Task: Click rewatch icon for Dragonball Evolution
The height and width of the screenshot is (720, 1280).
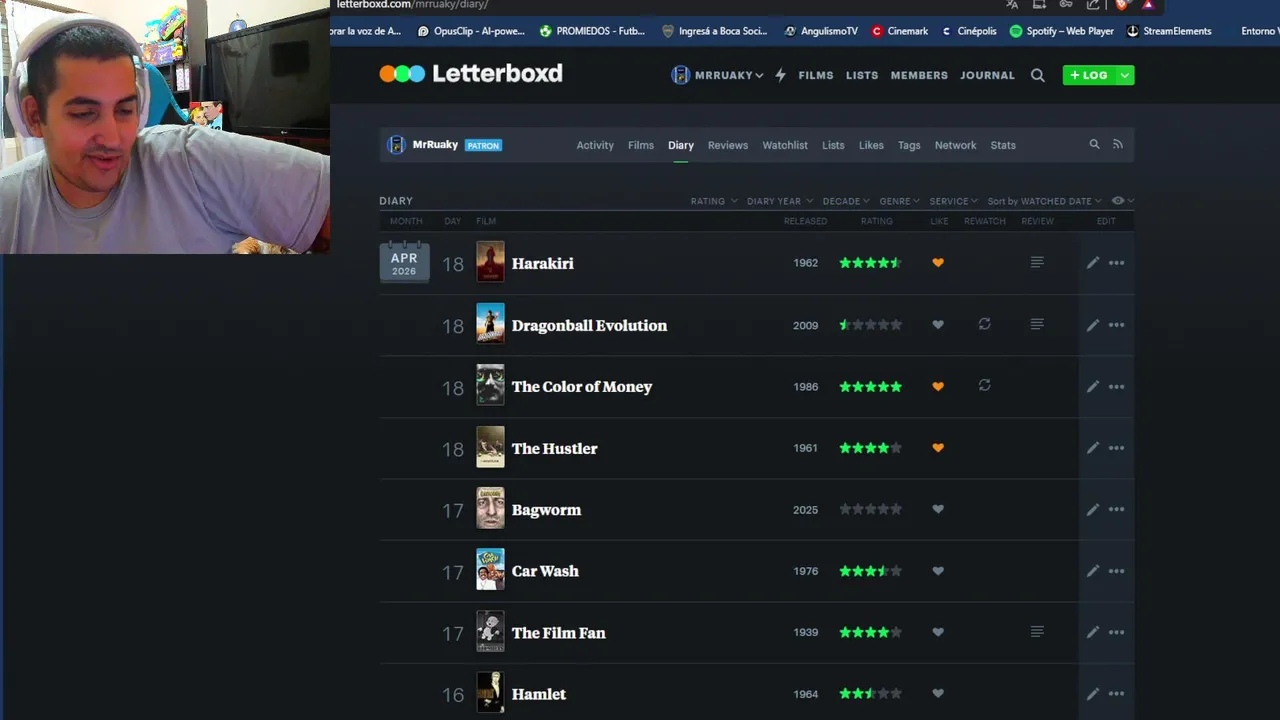Action: click(984, 324)
